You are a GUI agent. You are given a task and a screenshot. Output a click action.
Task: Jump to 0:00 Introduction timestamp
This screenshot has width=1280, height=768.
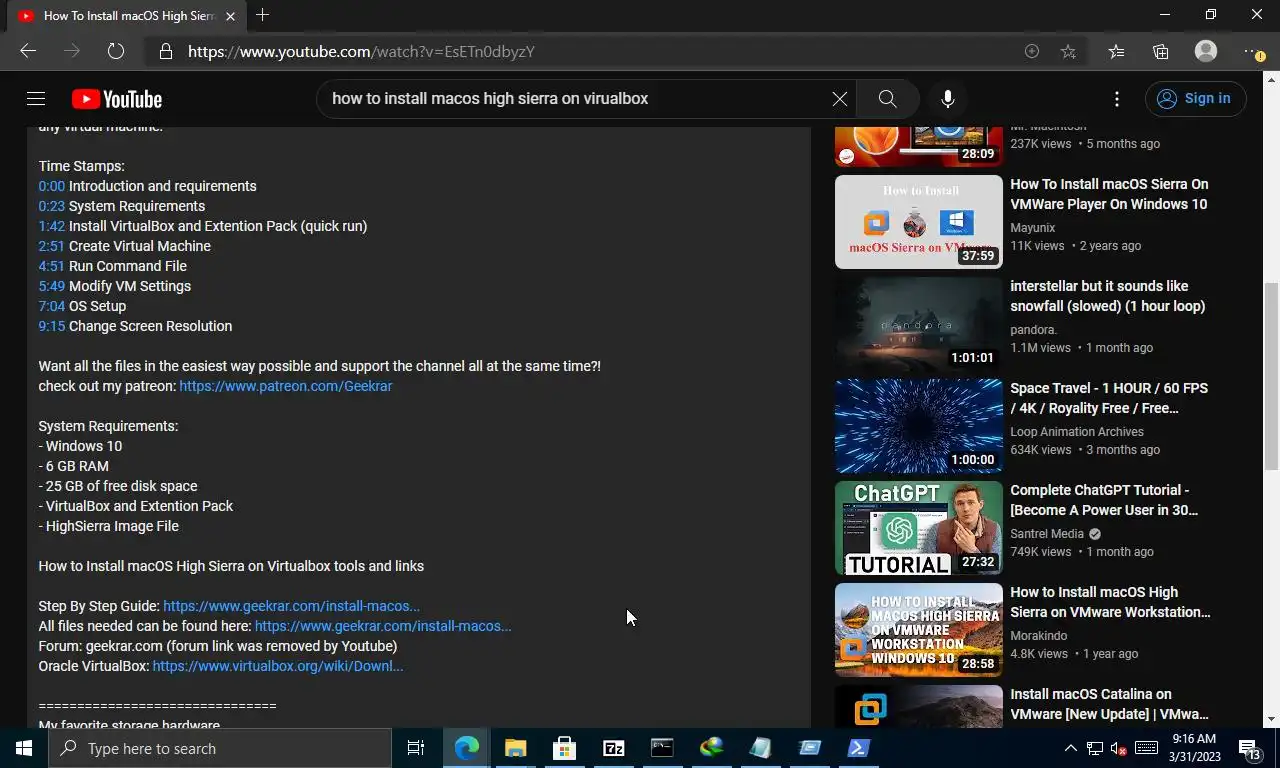point(51,186)
